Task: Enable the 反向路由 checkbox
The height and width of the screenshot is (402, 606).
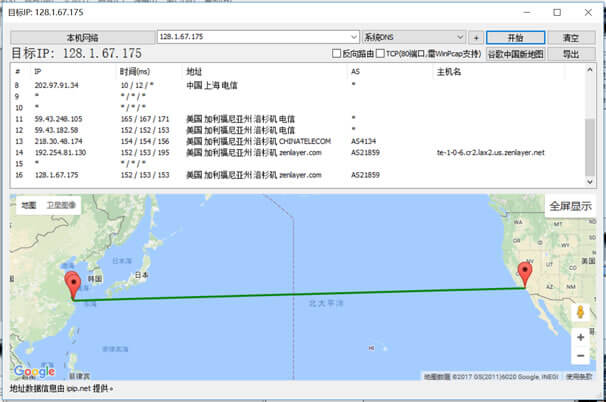Action: pos(338,54)
